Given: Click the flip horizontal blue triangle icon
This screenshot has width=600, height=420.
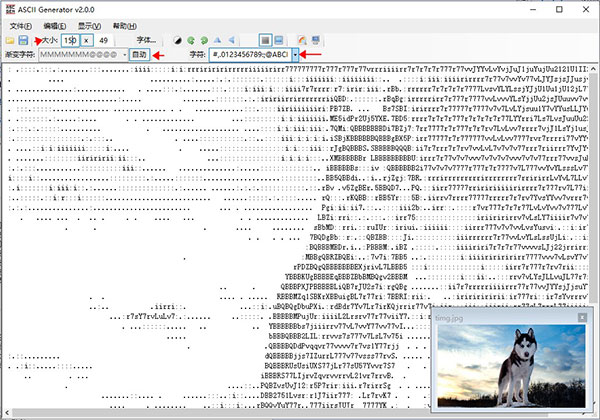Looking at the screenshot, I should 231,40.
